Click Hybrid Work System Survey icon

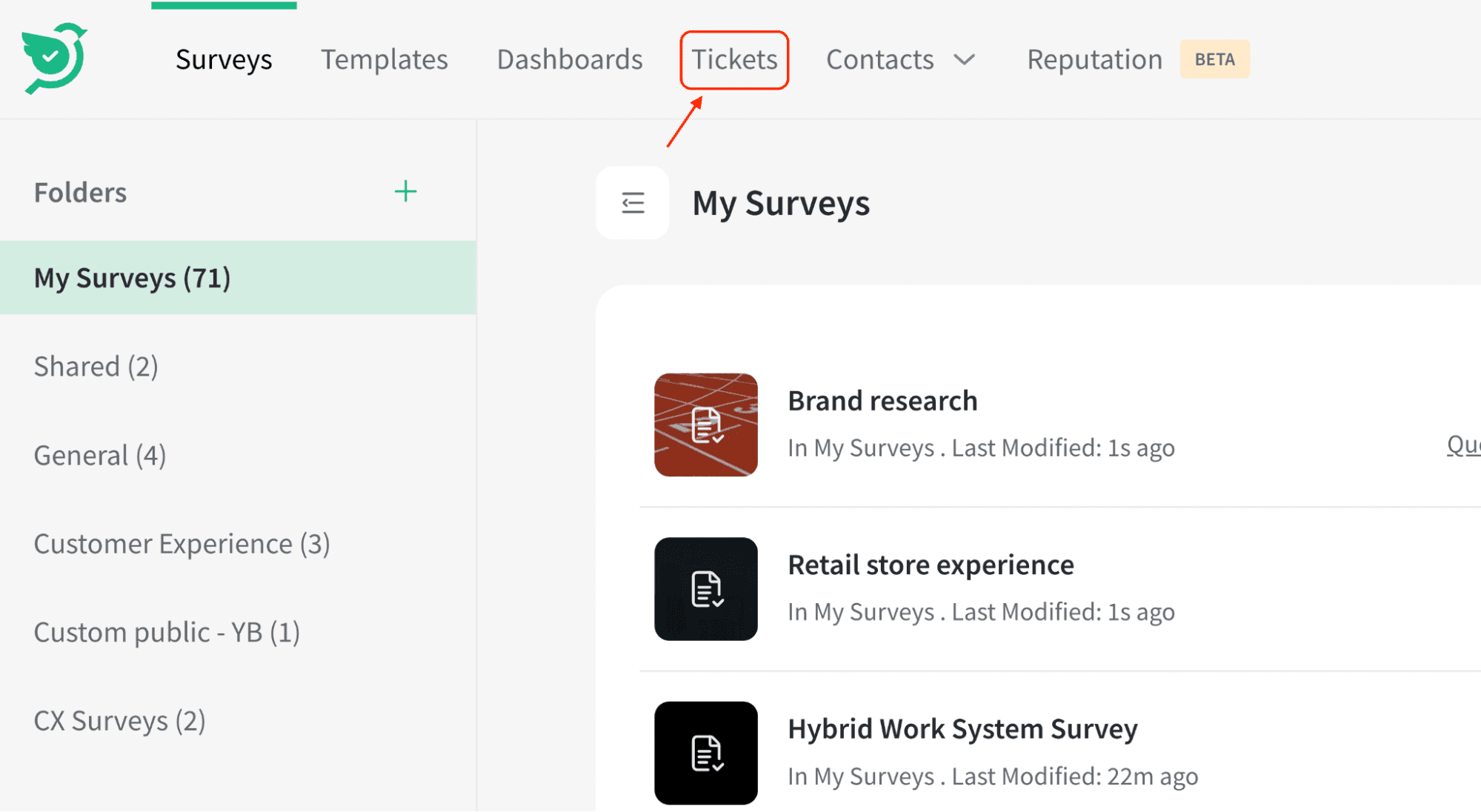[705, 753]
